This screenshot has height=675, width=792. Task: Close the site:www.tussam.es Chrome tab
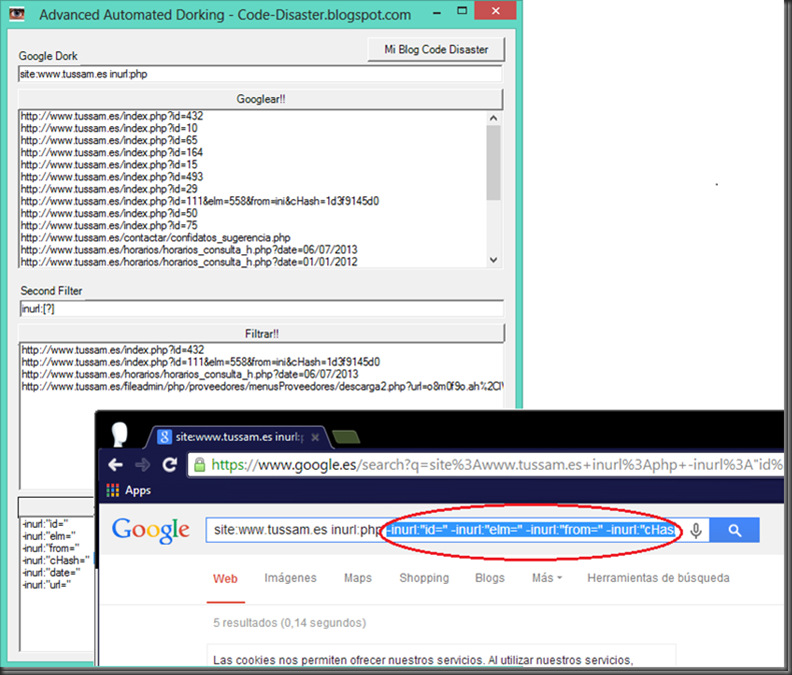(315, 437)
